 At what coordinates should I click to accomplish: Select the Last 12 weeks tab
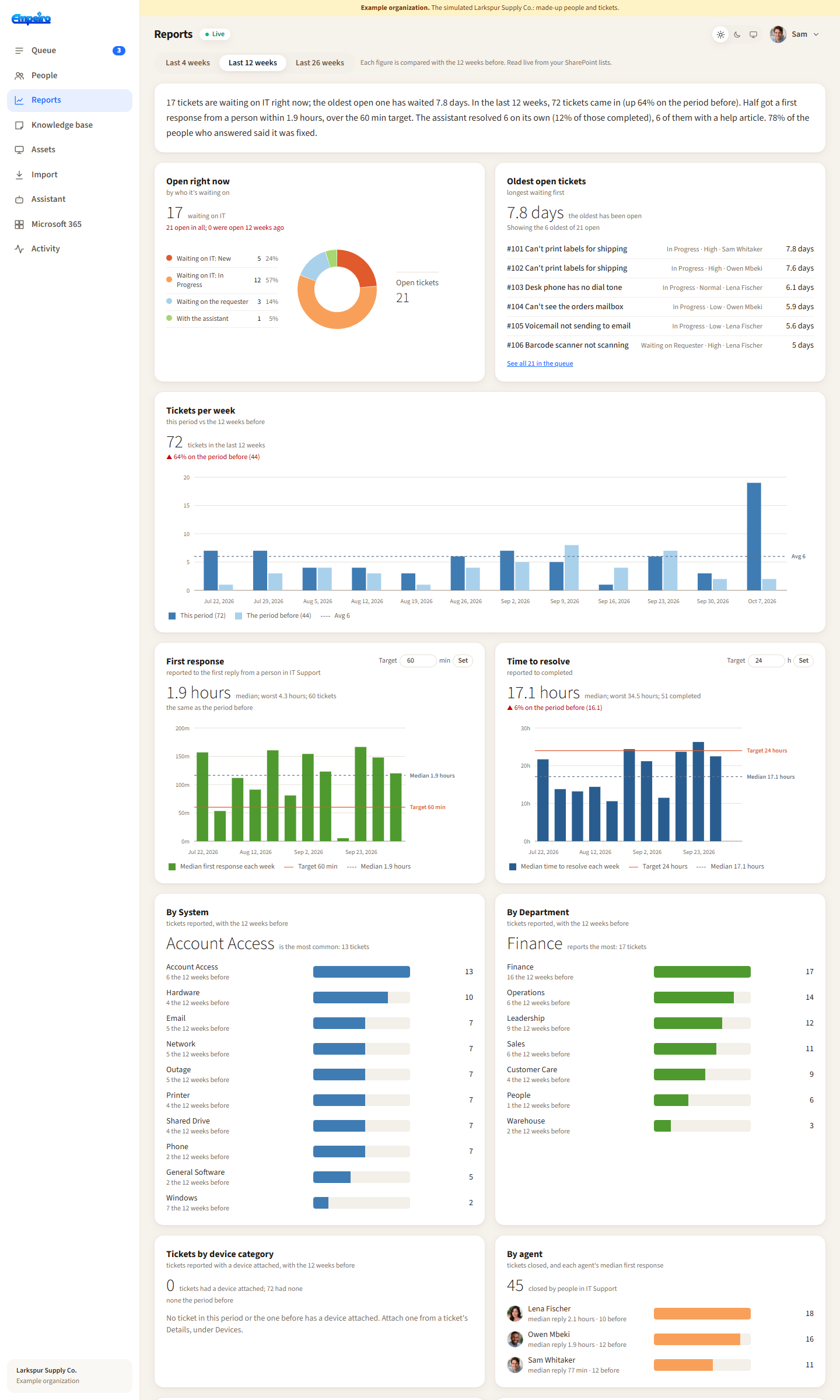point(253,63)
